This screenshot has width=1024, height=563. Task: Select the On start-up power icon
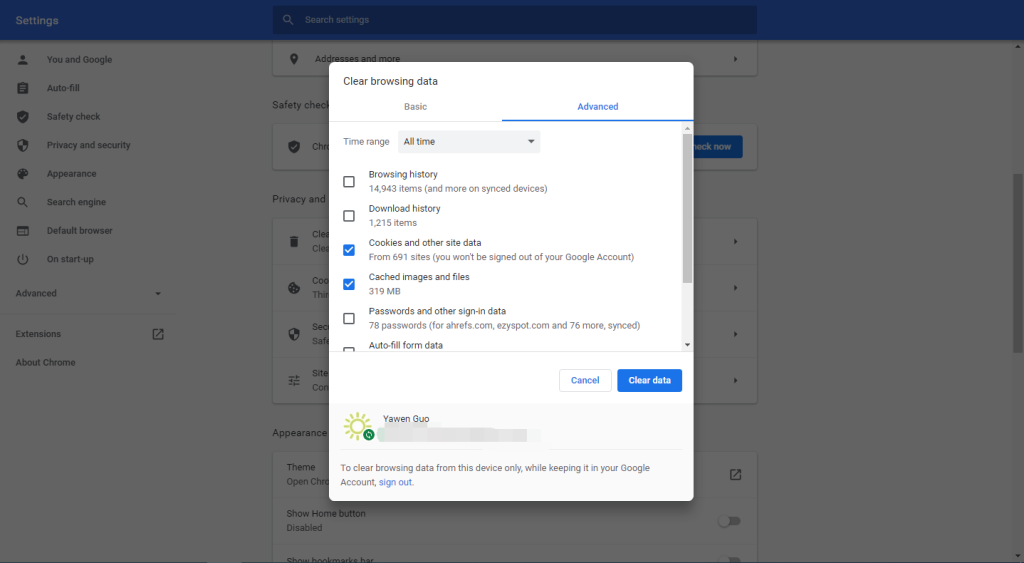point(23,259)
